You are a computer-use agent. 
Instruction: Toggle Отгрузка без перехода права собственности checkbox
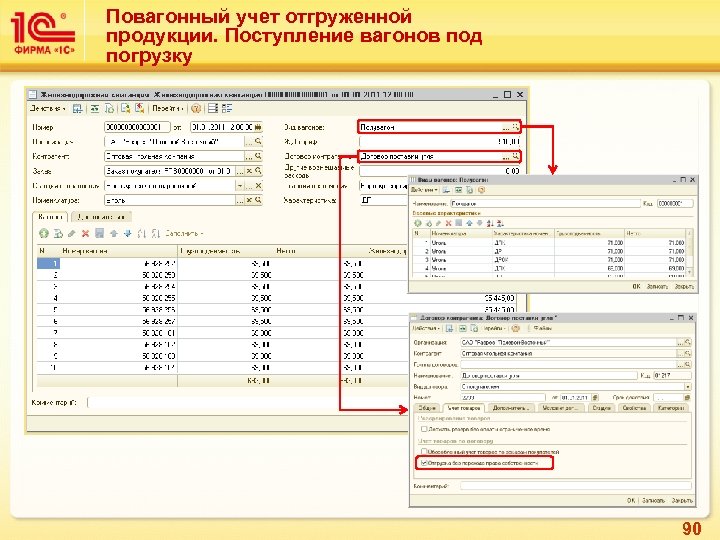424,463
